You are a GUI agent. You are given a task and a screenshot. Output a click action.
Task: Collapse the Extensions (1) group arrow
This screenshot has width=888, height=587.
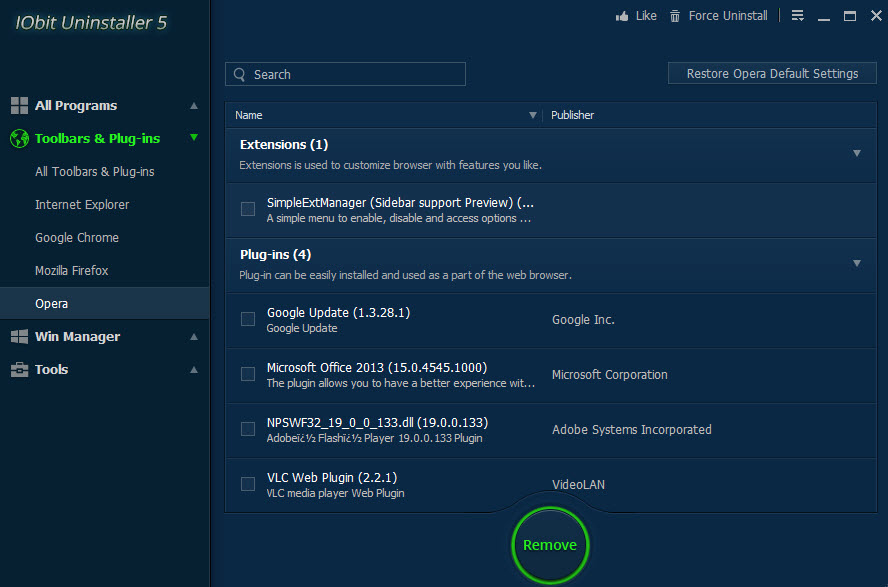(x=857, y=153)
